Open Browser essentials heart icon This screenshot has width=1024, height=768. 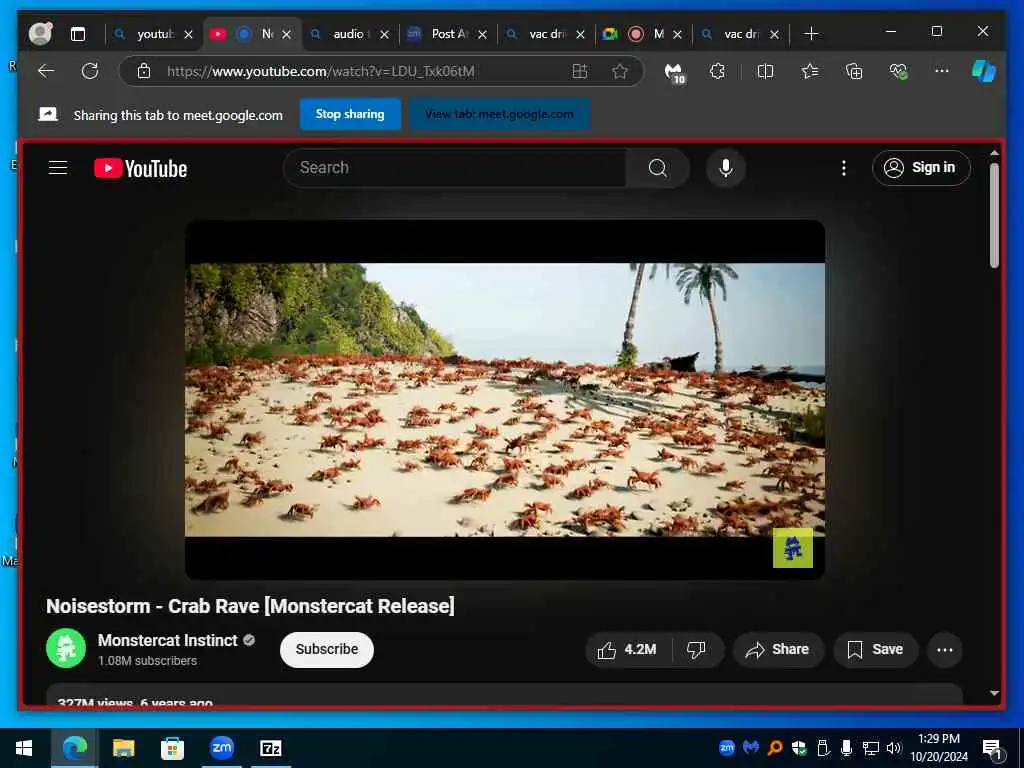899,71
